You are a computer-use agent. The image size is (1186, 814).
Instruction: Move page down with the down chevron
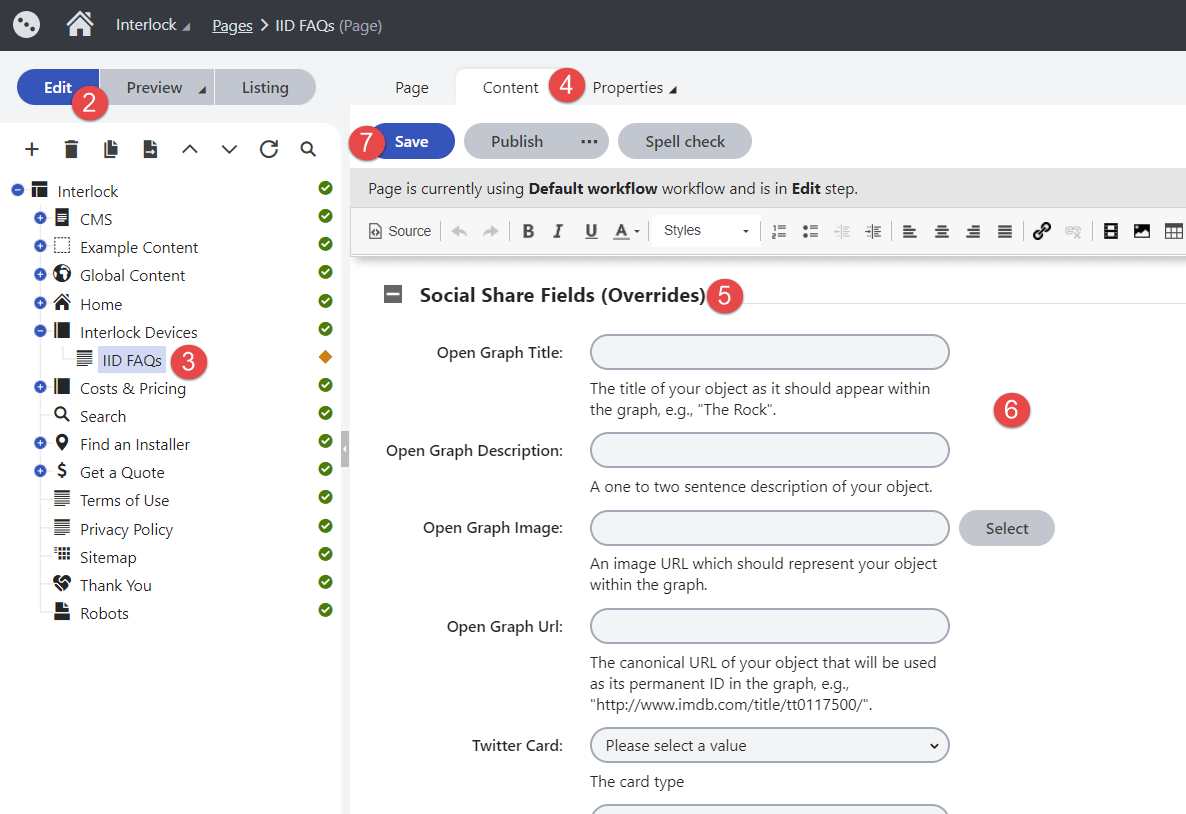point(229,149)
